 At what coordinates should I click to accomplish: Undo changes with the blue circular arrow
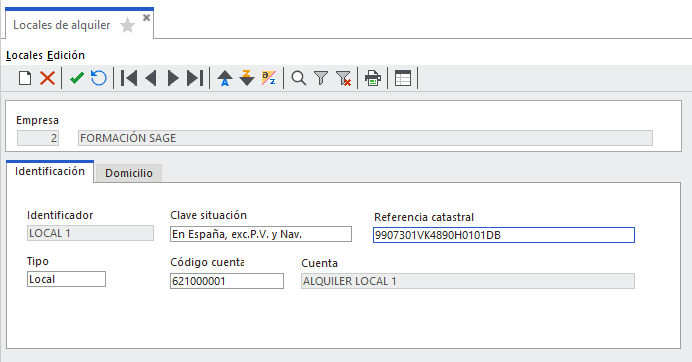(x=99, y=78)
